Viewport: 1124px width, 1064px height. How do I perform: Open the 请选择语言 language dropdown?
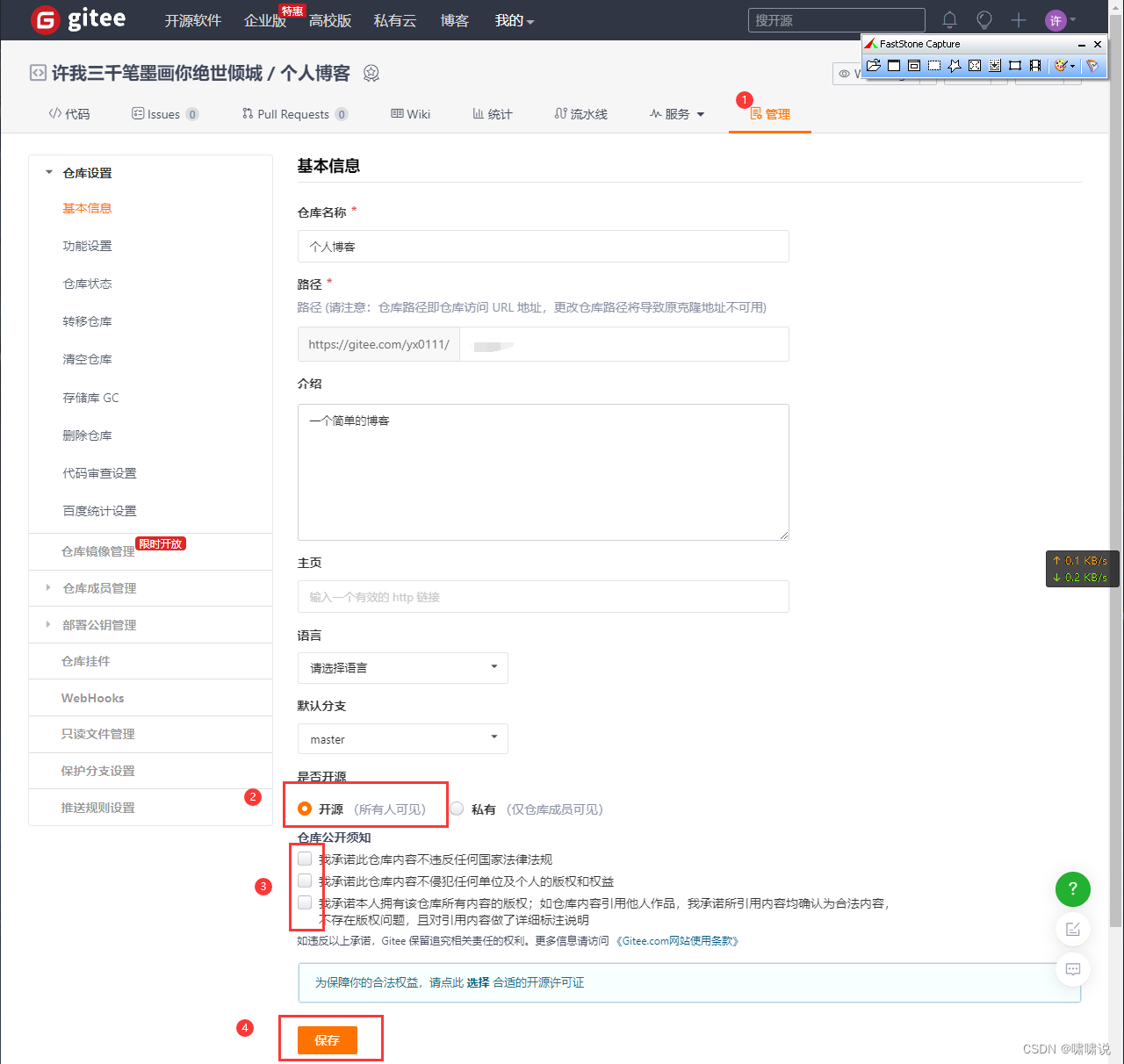pos(403,668)
